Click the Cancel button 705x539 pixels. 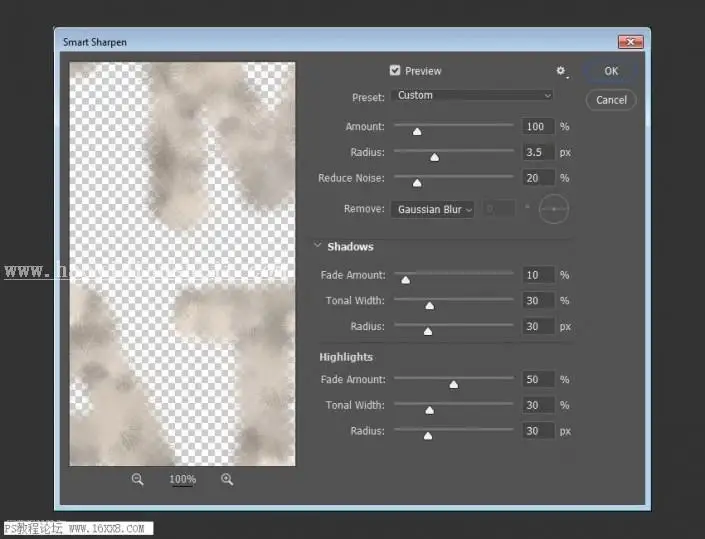coord(611,100)
